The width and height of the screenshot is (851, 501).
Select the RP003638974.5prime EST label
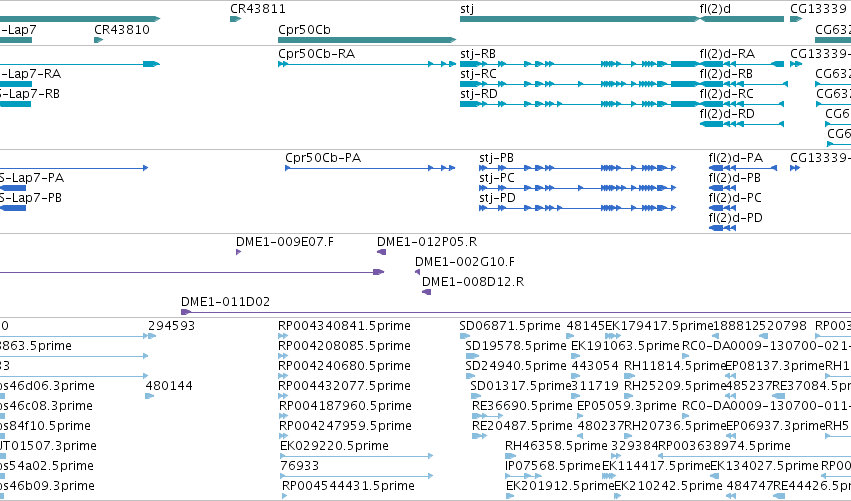(725, 446)
